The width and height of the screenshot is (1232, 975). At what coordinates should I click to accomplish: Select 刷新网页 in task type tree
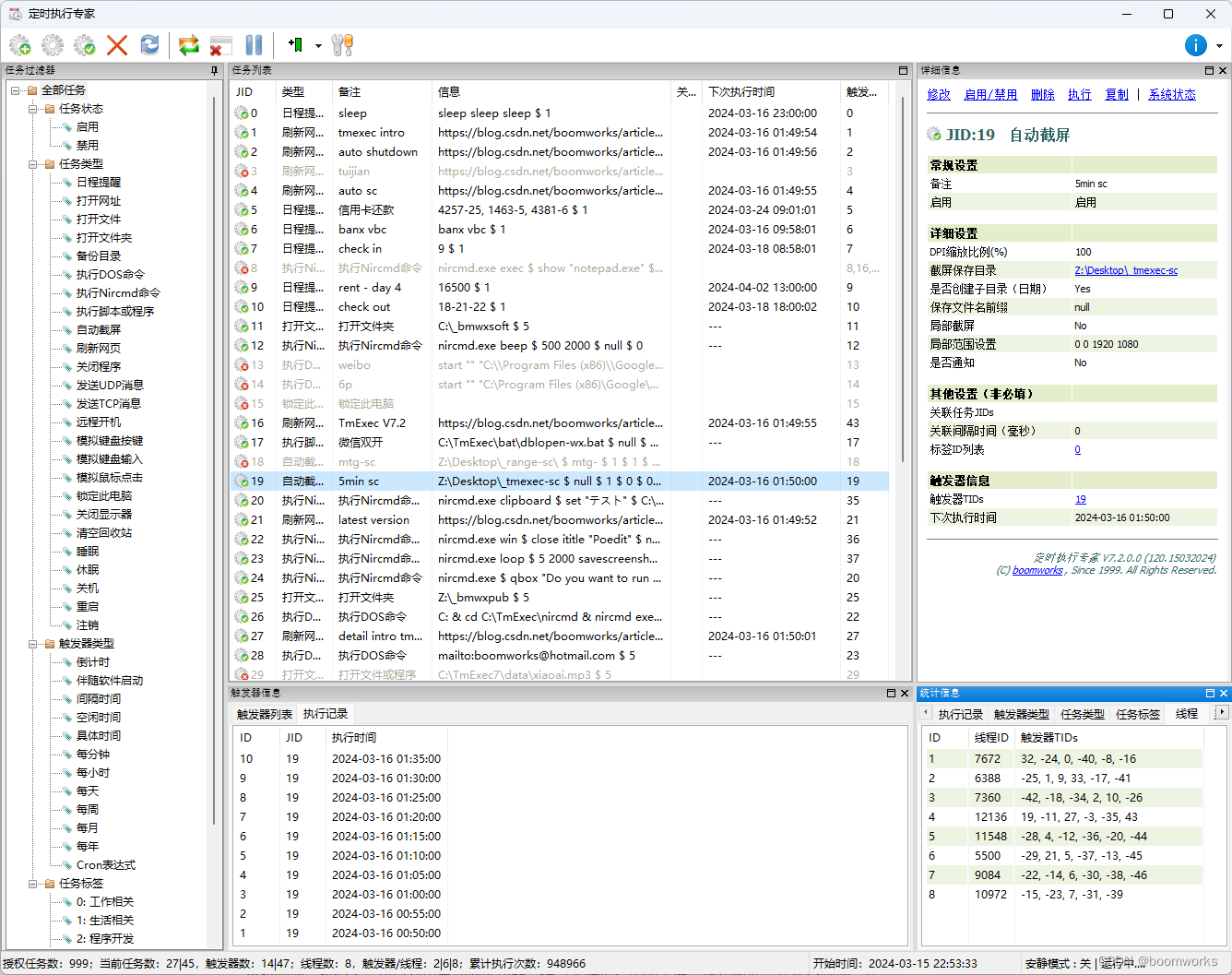[x=98, y=349]
